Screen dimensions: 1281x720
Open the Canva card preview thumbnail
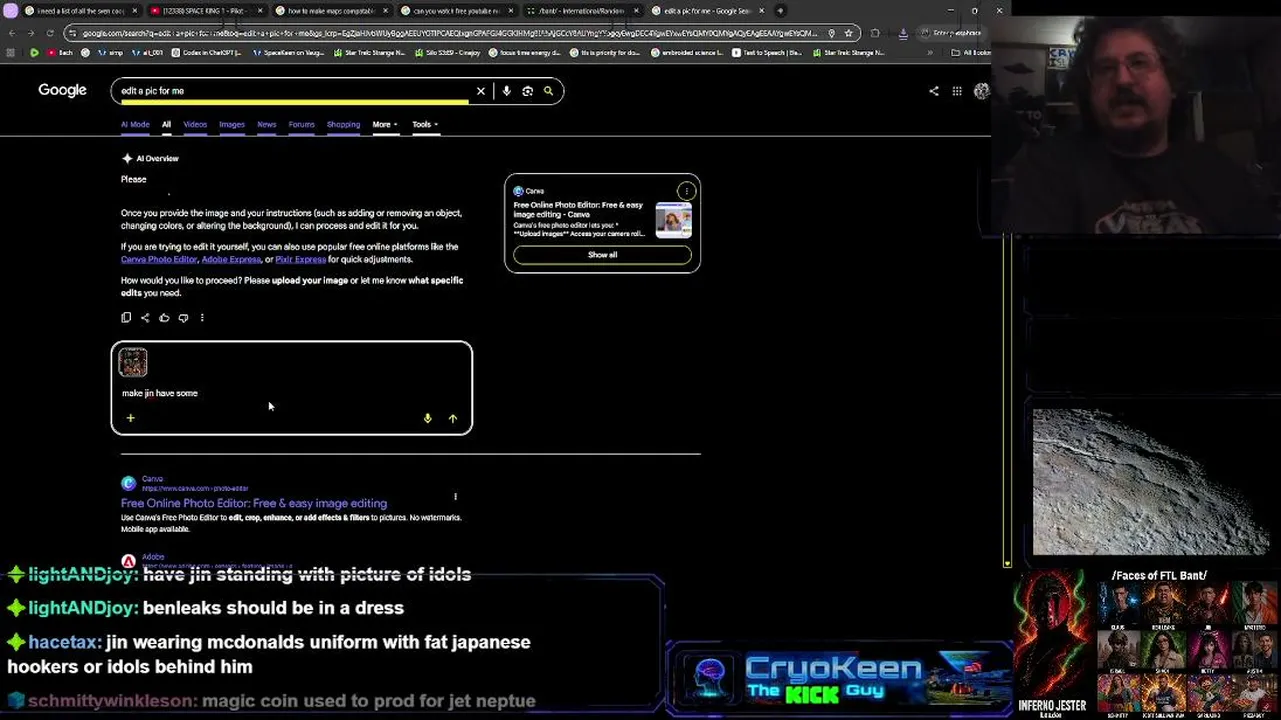click(673, 220)
